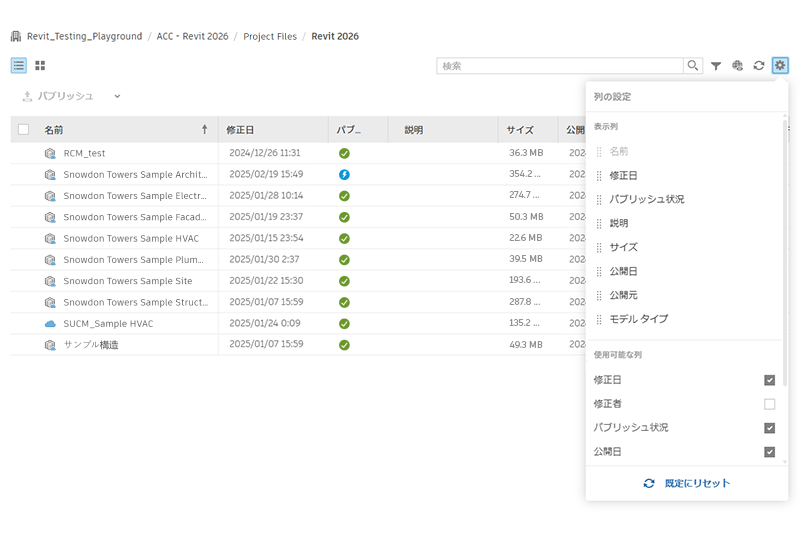
Task: Click size 36.3 MB
Action: [526, 153]
